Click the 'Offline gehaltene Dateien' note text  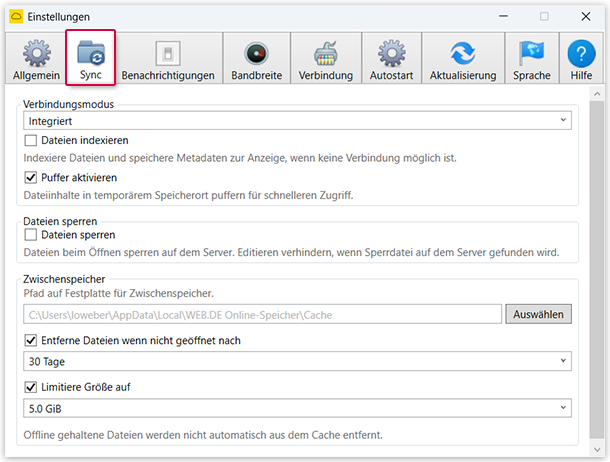pos(203,435)
